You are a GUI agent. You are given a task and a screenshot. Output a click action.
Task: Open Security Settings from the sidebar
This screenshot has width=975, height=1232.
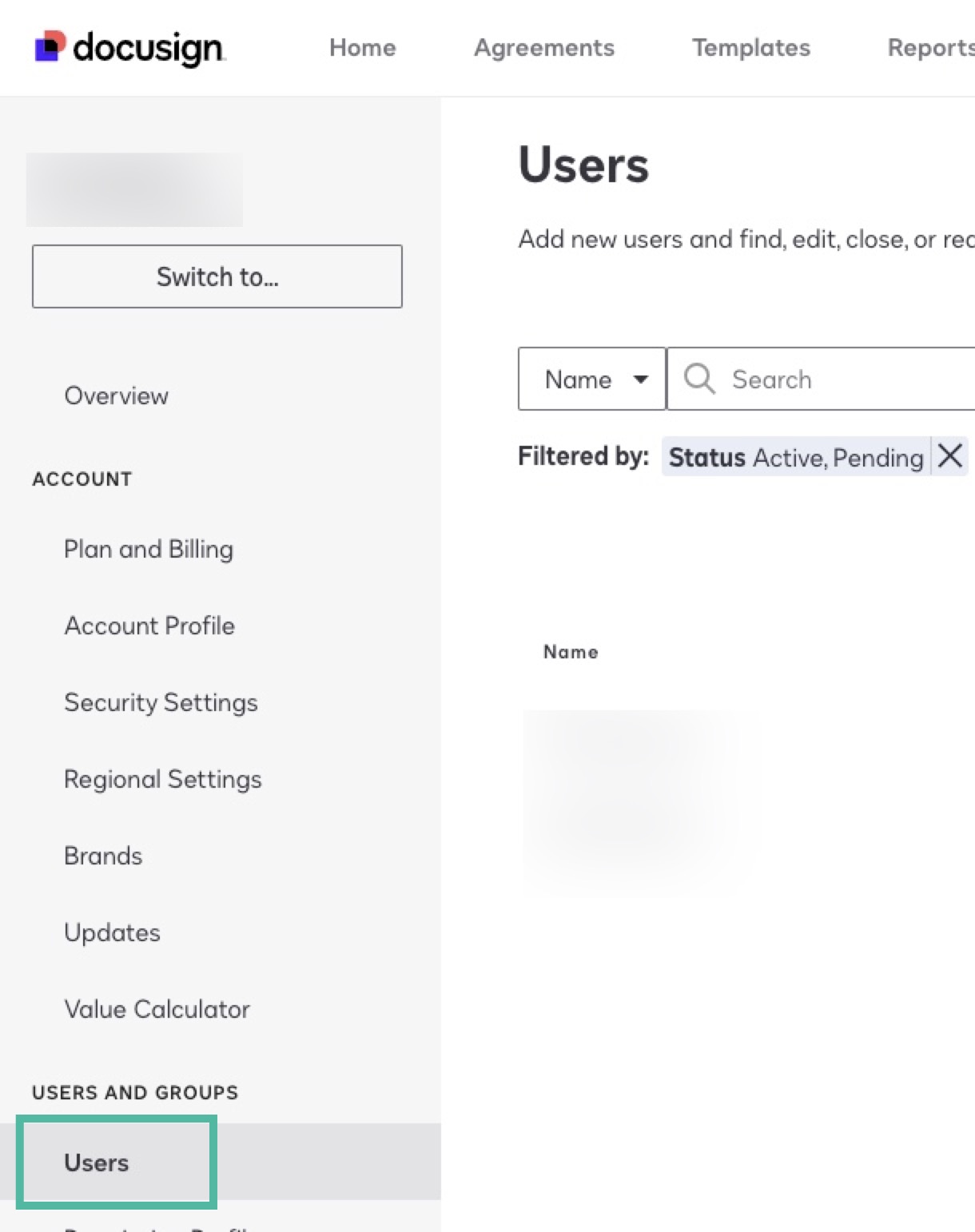[161, 702]
